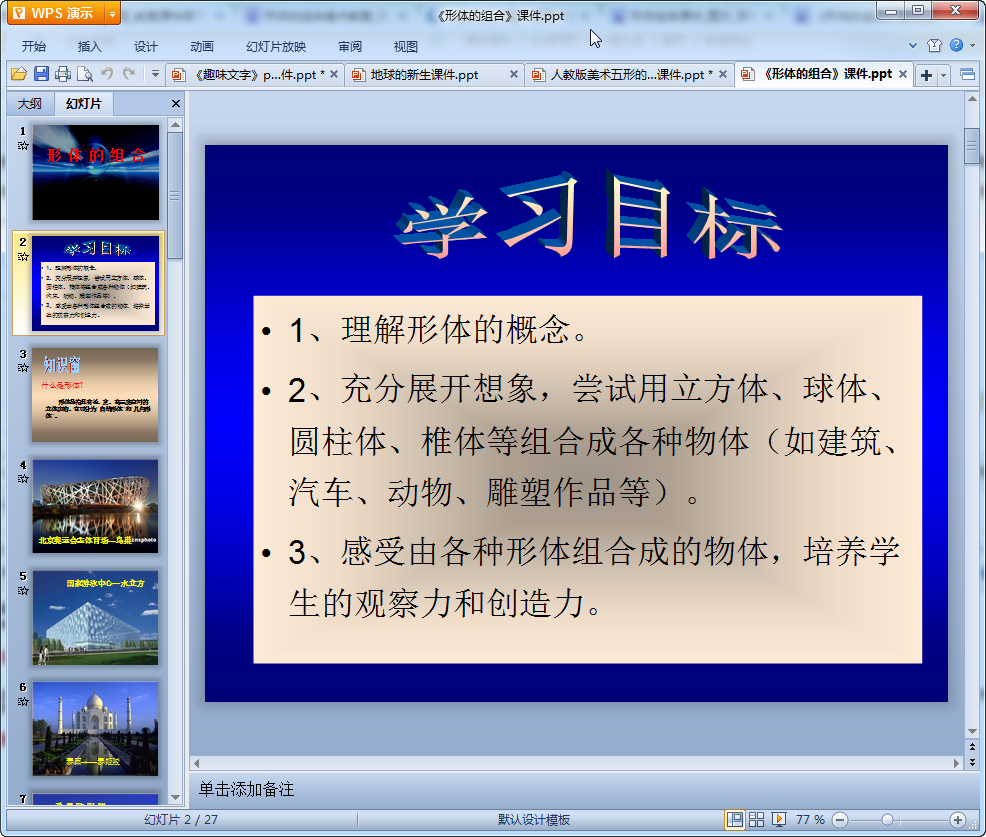Open the WPS 演示 application menu arrow
Viewport: 986px width, 837px height.
pyautogui.click(x=112, y=13)
